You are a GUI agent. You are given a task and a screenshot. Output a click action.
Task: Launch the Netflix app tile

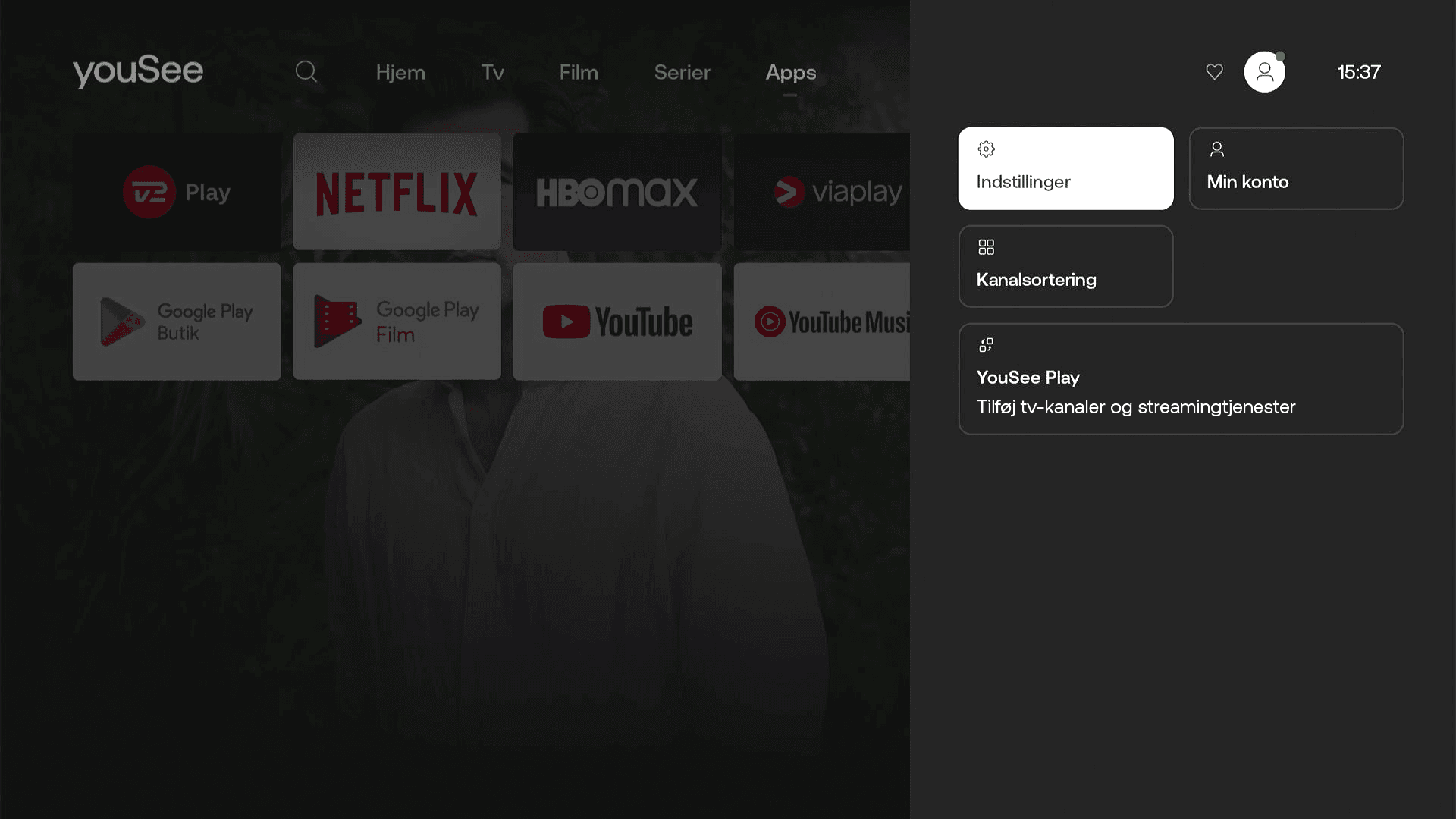pos(397,192)
